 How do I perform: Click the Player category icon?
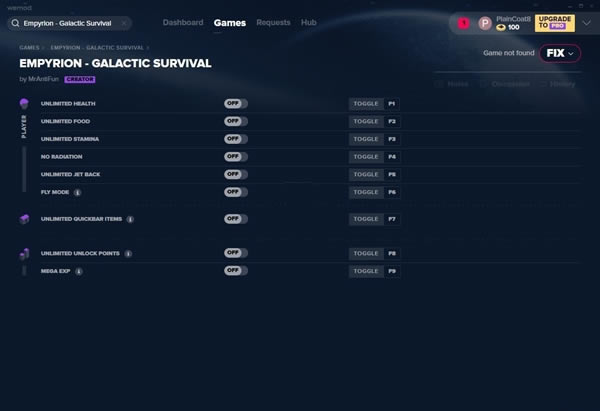[x=24, y=104]
